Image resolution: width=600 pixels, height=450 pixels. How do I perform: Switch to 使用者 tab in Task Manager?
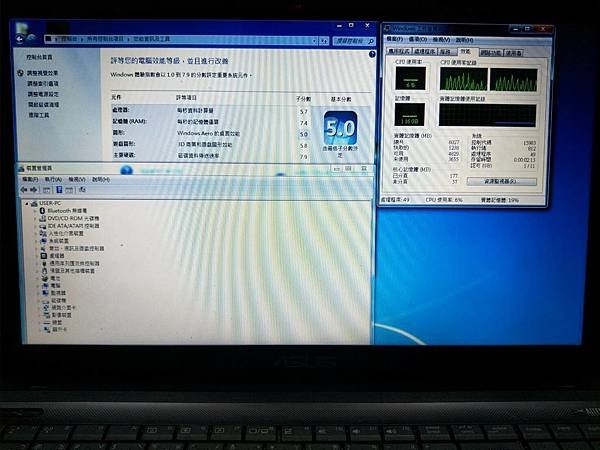click(514, 53)
